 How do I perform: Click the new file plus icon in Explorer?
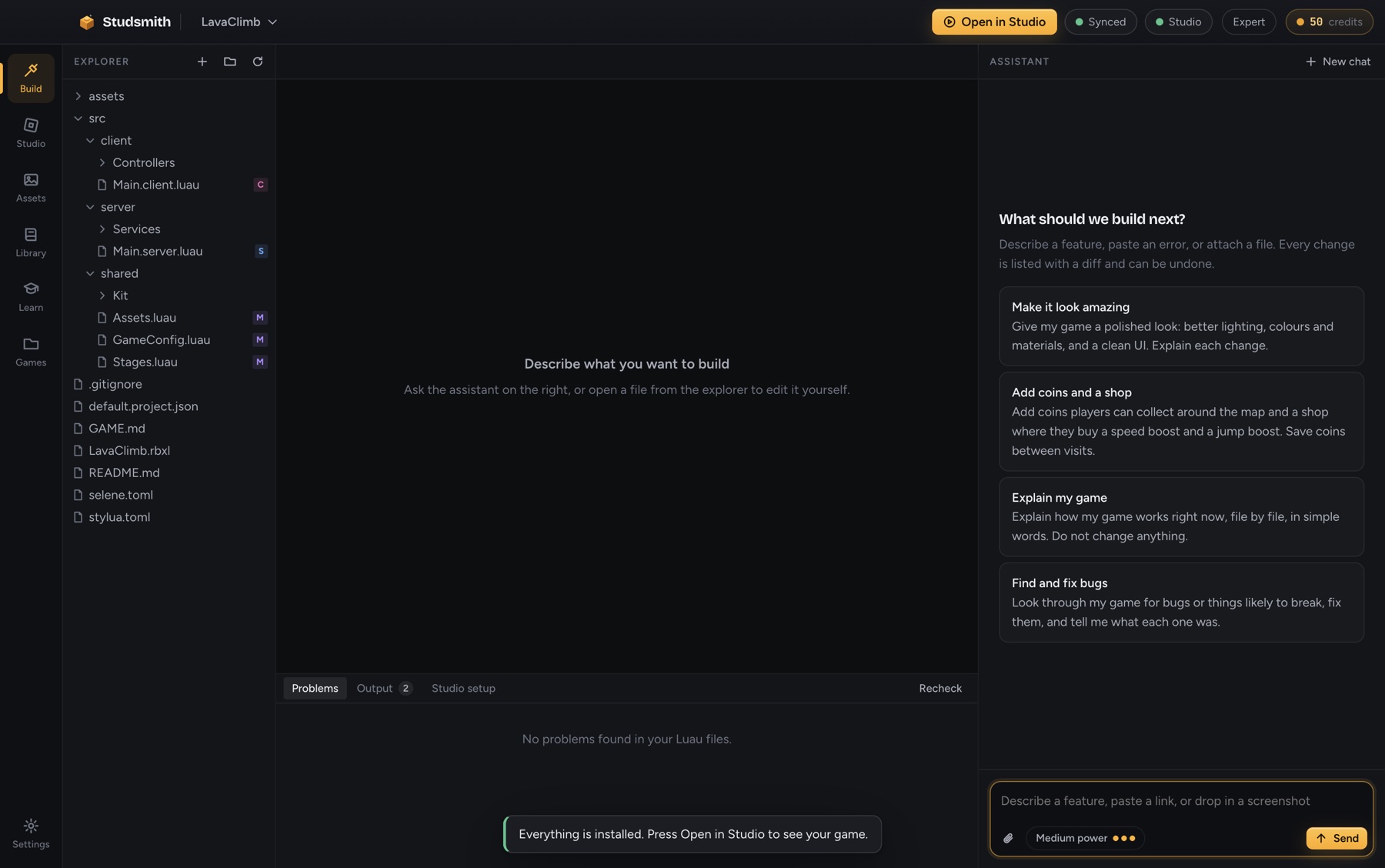pos(202,62)
